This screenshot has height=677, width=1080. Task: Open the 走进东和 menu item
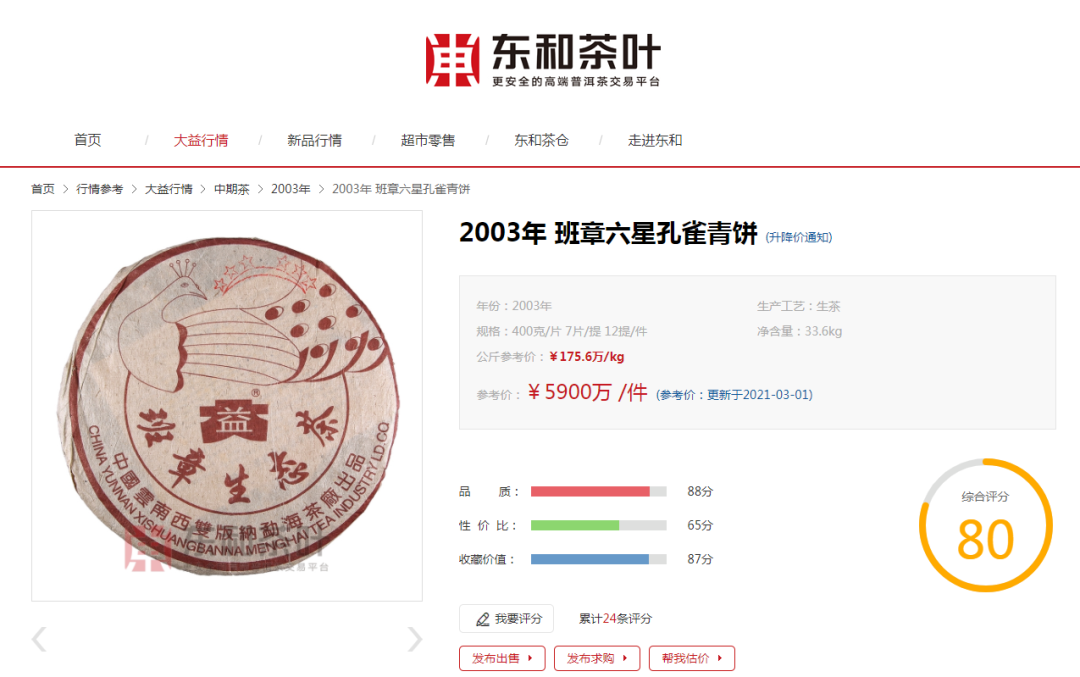(655, 140)
